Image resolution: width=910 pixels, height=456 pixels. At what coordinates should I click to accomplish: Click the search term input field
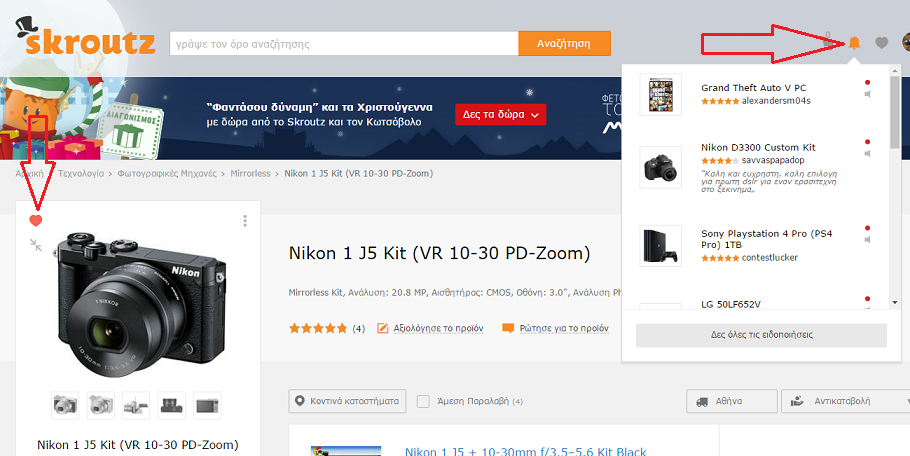pos(344,44)
